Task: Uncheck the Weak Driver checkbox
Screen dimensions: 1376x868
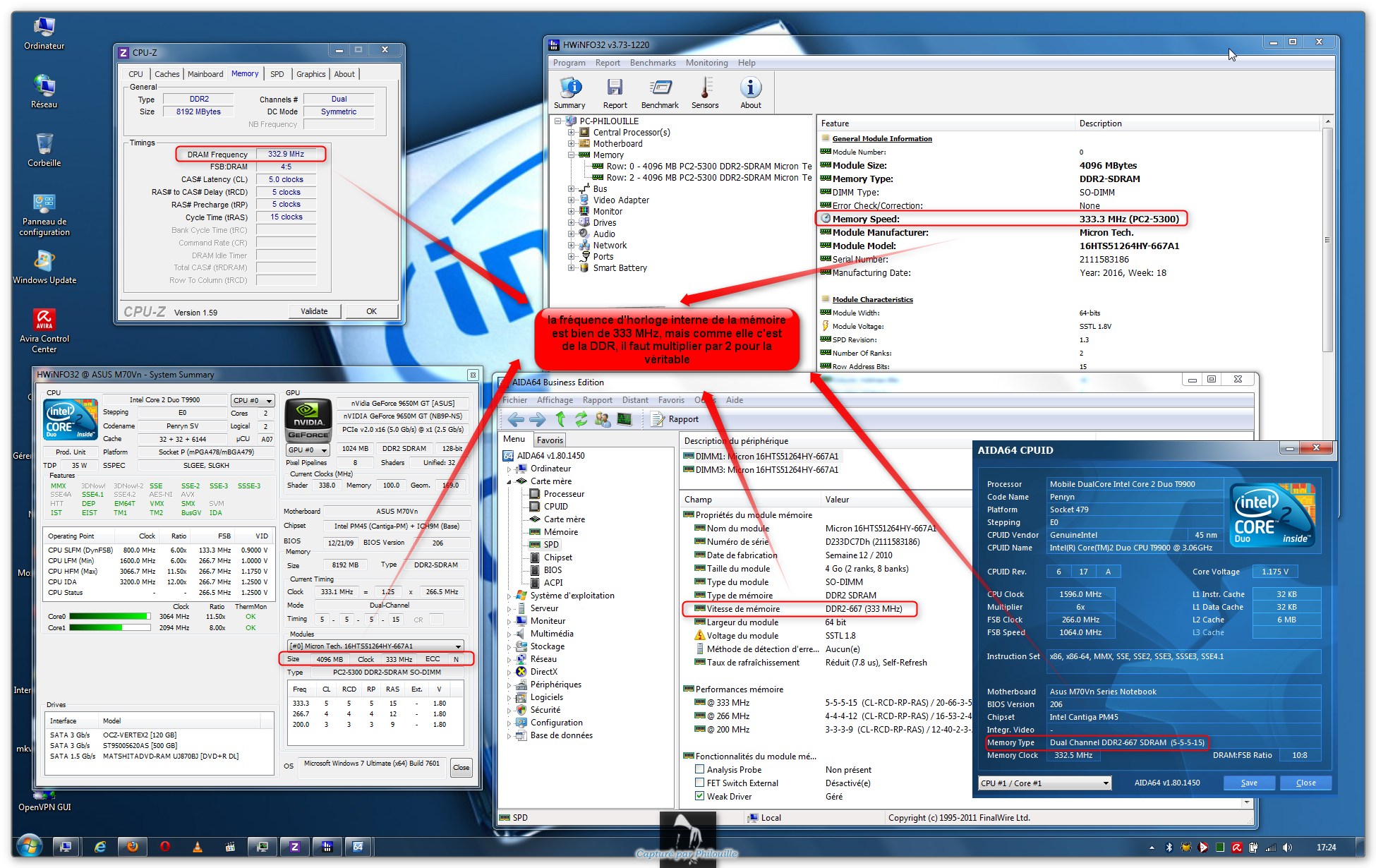Action: (x=700, y=797)
